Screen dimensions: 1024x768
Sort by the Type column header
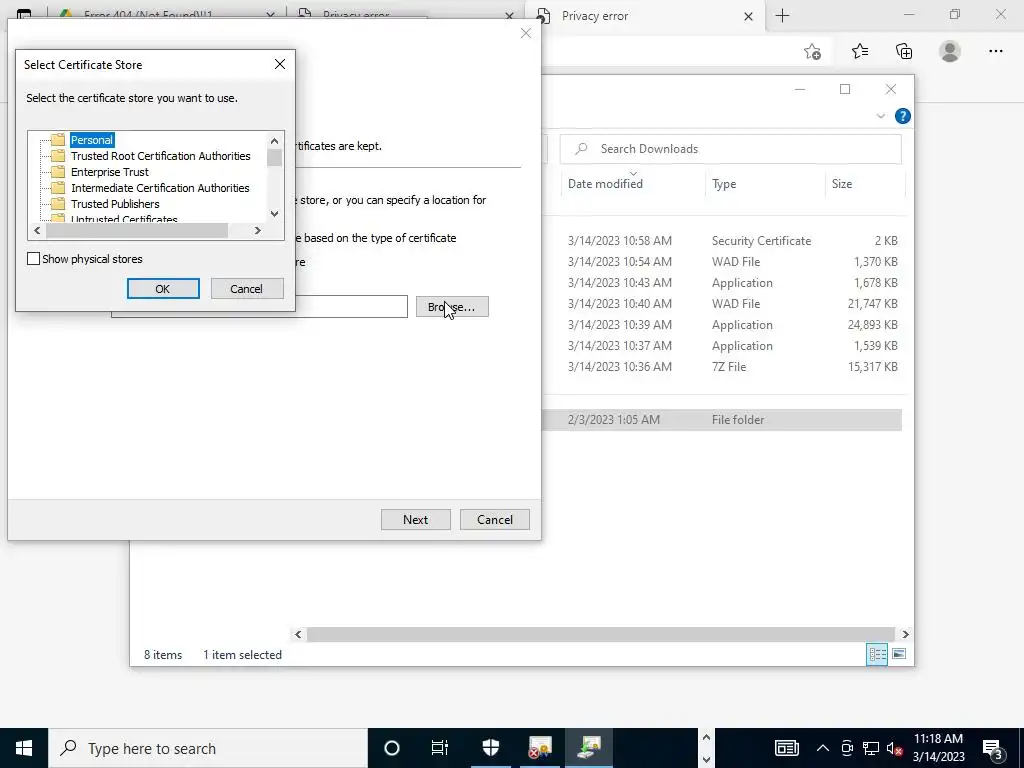click(x=724, y=184)
